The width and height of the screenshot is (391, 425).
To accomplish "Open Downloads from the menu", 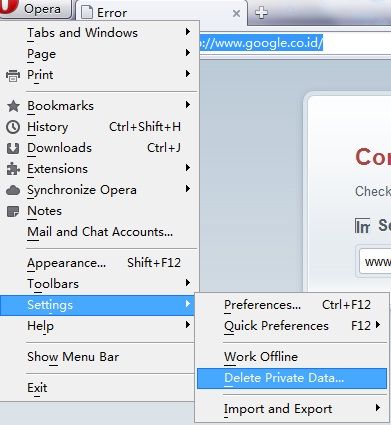I will point(100,148).
